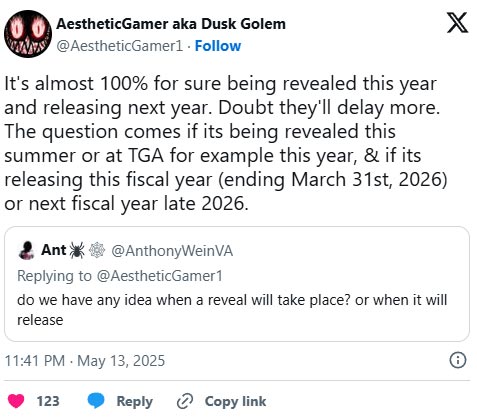Open the AestheticGamer aka Dusk Golem profile name
The width and height of the screenshot is (477, 418).
(171, 24)
